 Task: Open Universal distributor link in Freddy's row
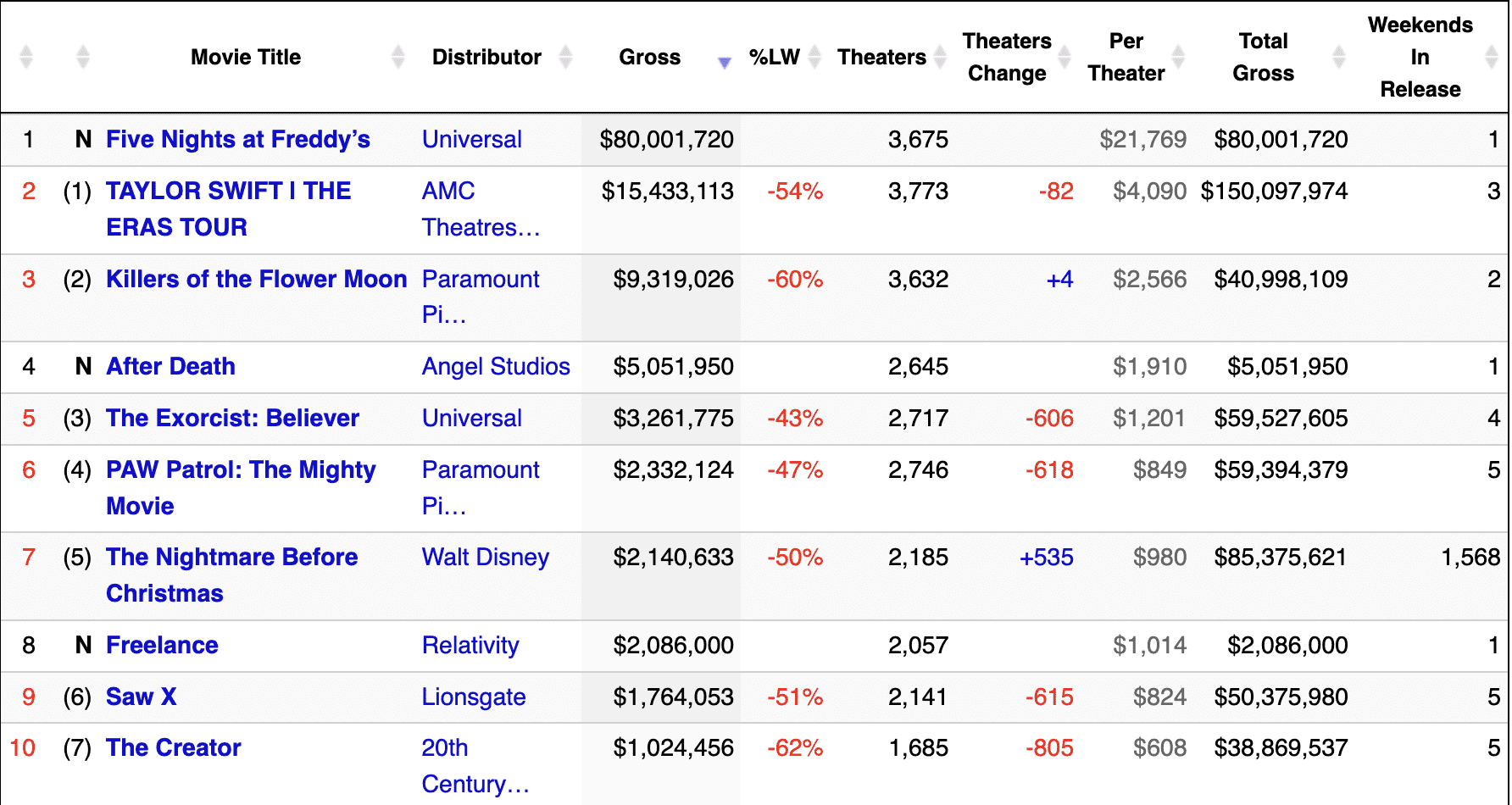coord(472,139)
